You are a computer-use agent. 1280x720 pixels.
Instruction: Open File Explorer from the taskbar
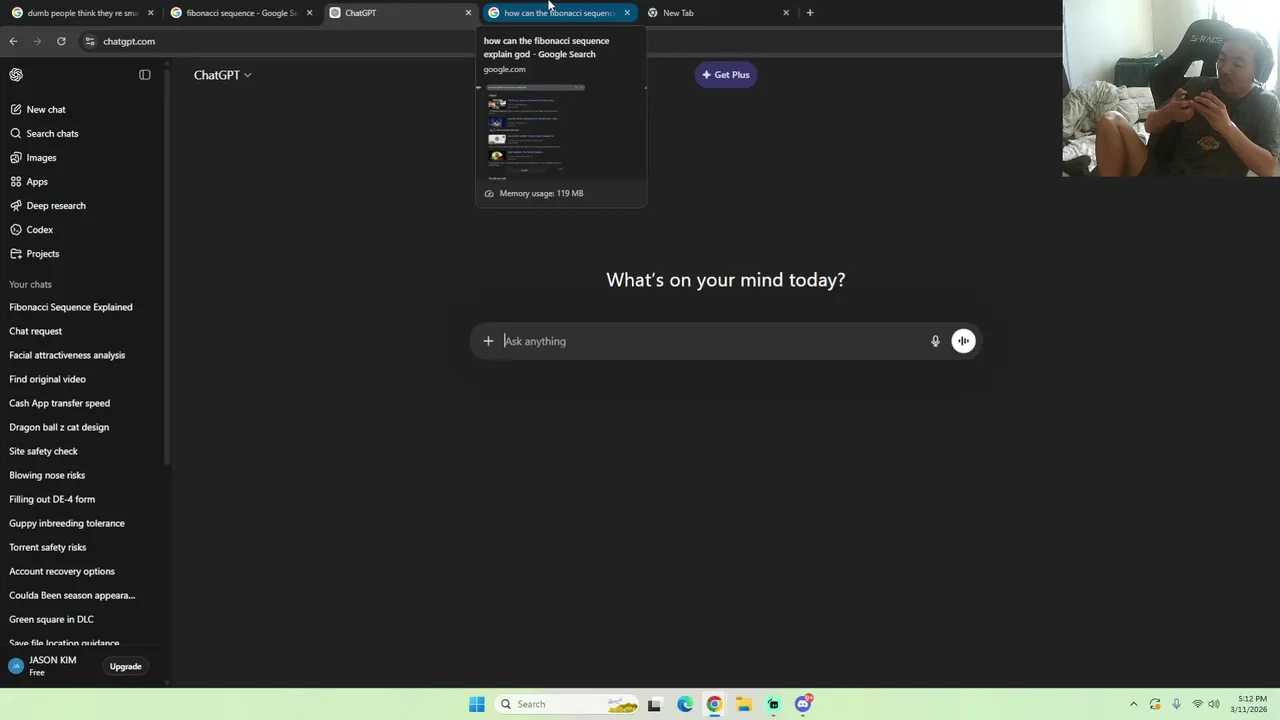(x=744, y=704)
